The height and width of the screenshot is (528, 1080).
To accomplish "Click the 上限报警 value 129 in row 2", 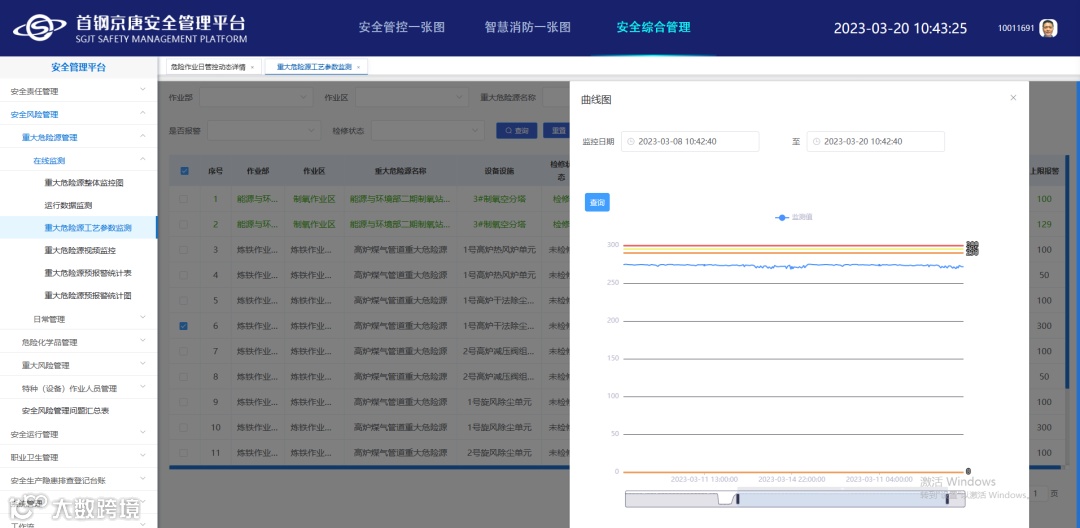I will [1044, 224].
